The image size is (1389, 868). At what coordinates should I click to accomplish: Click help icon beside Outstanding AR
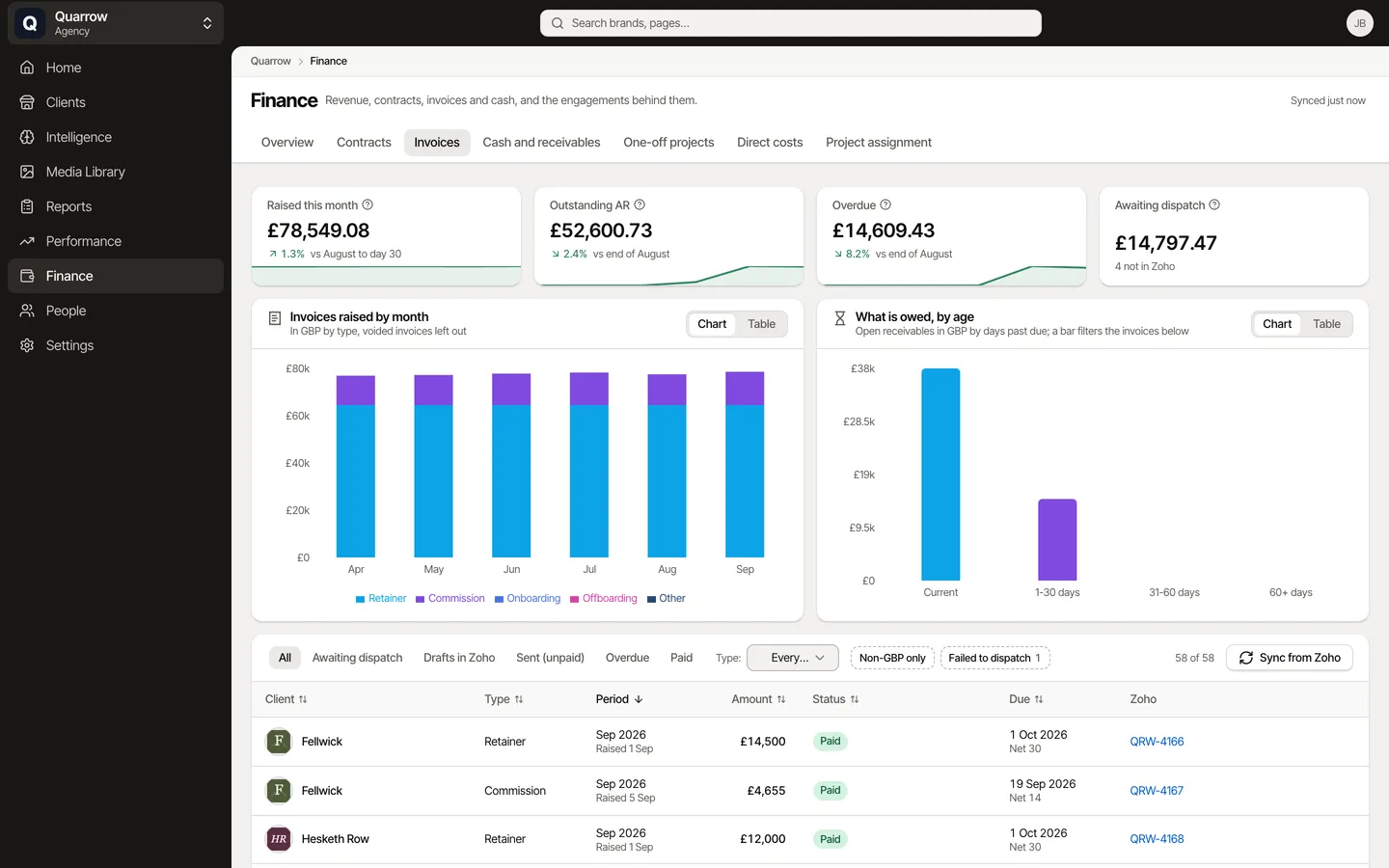pos(640,204)
